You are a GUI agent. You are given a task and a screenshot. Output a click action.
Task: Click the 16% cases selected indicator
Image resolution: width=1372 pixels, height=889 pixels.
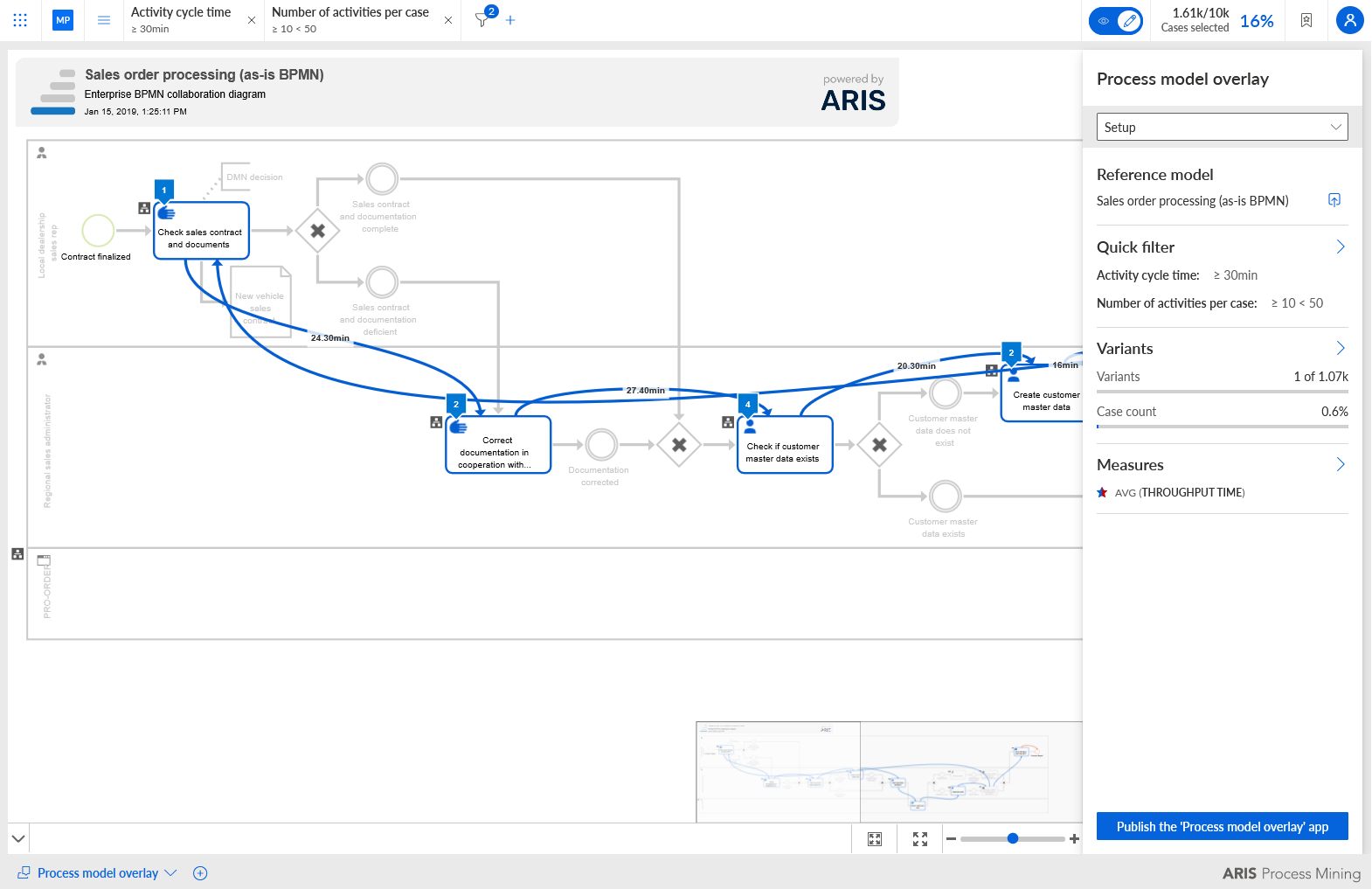click(x=1257, y=21)
